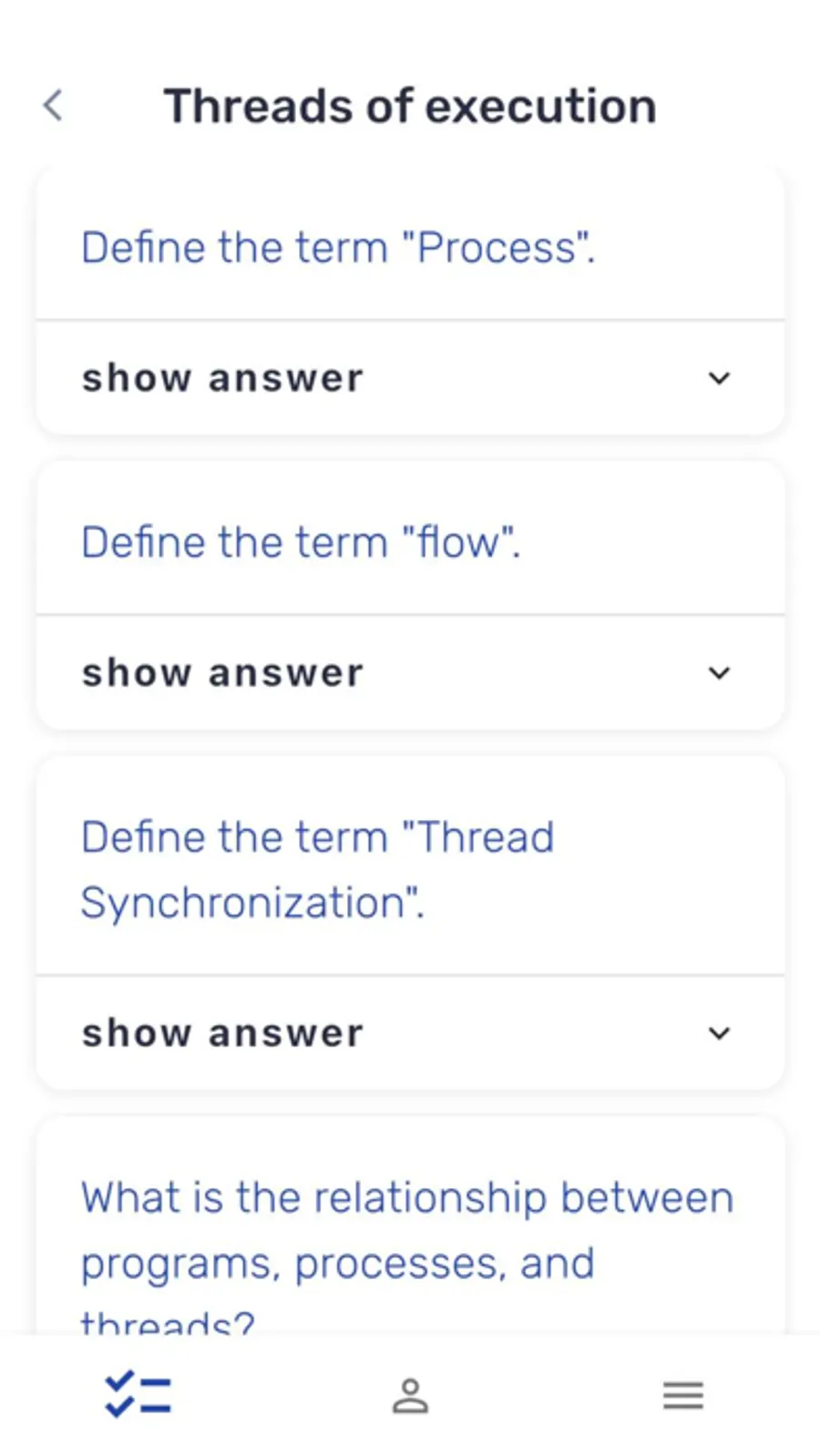Expand answer chevron for "flow" question
The width and height of the screenshot is (820, 1456).
click(x=719, y=673)
